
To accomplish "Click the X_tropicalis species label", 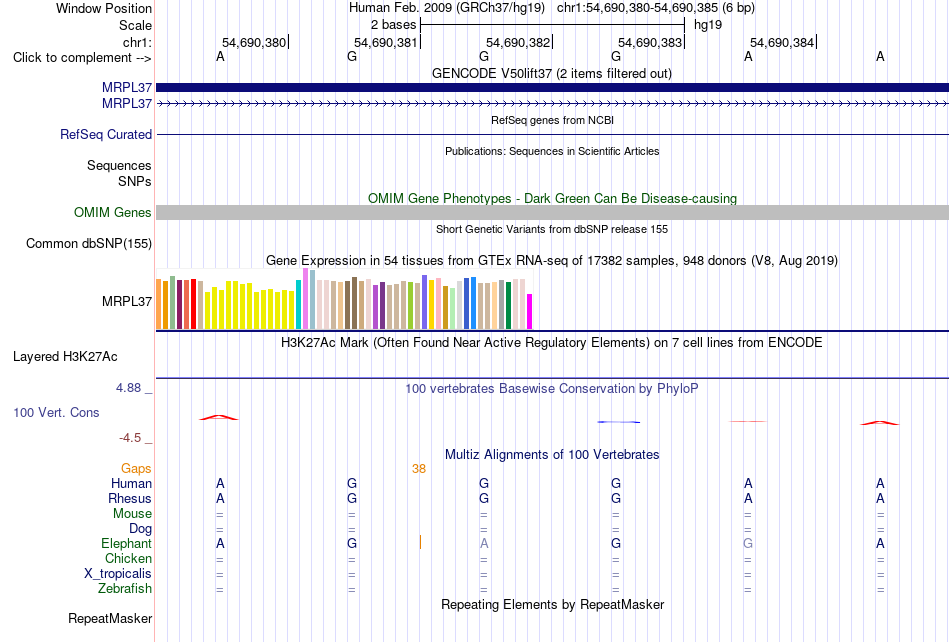I will click(x=118, y=574).
